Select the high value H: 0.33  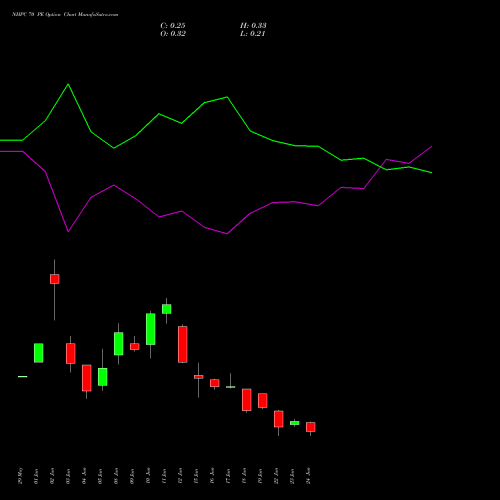click(253, 26)
